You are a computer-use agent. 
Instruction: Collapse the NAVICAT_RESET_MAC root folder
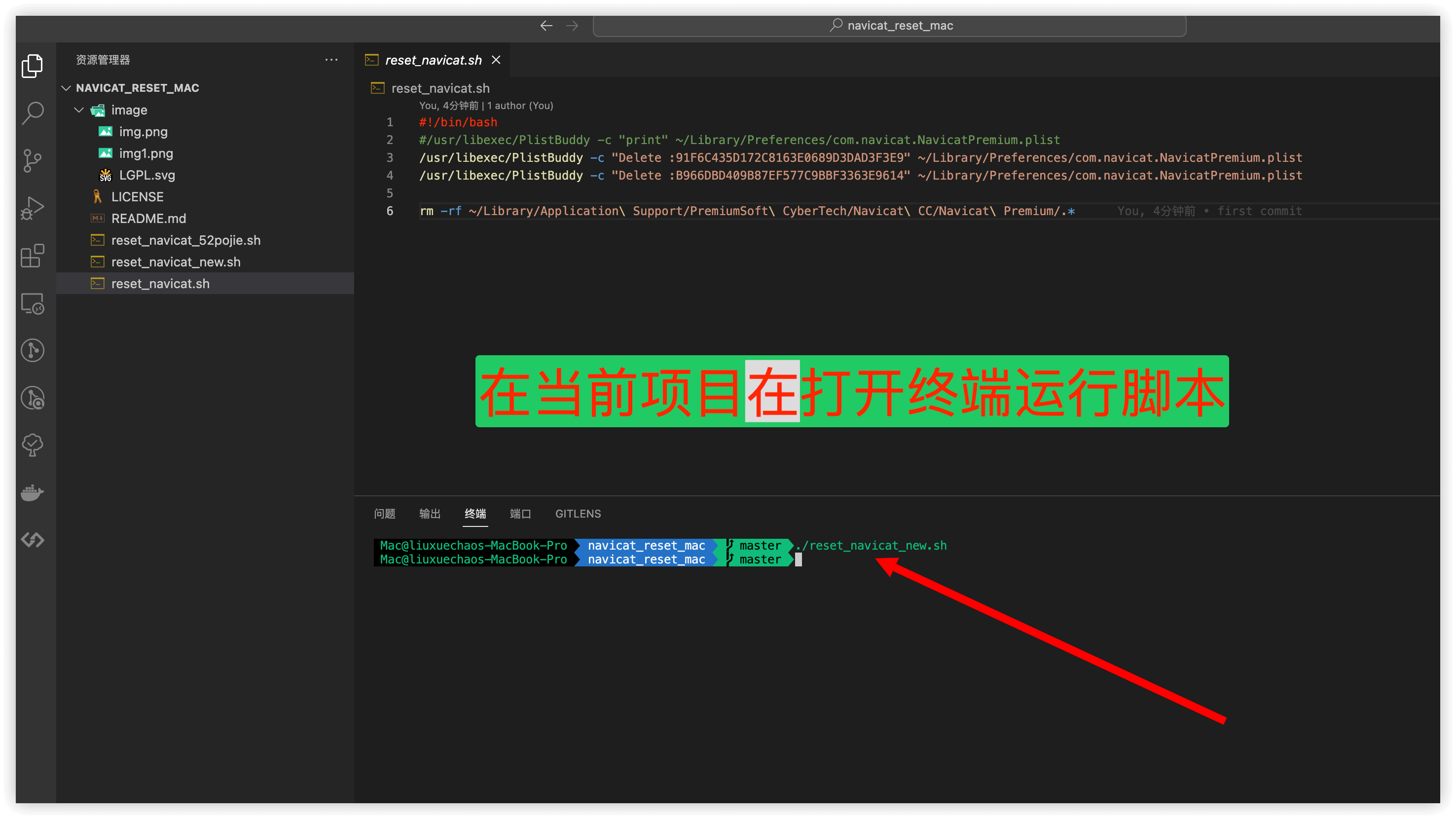coord(66,88)
